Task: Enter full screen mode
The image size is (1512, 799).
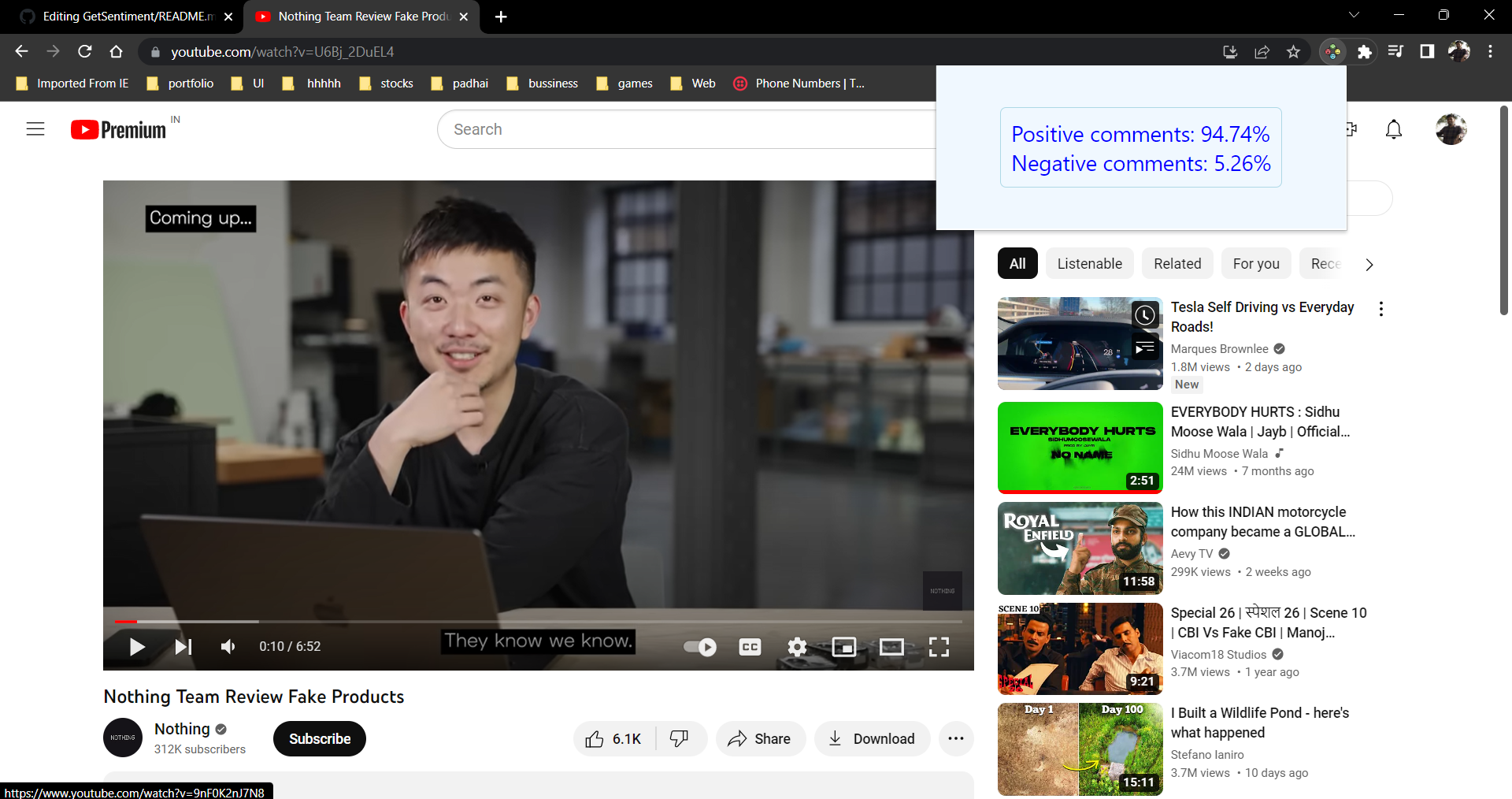Action: (x=939, y=647)
